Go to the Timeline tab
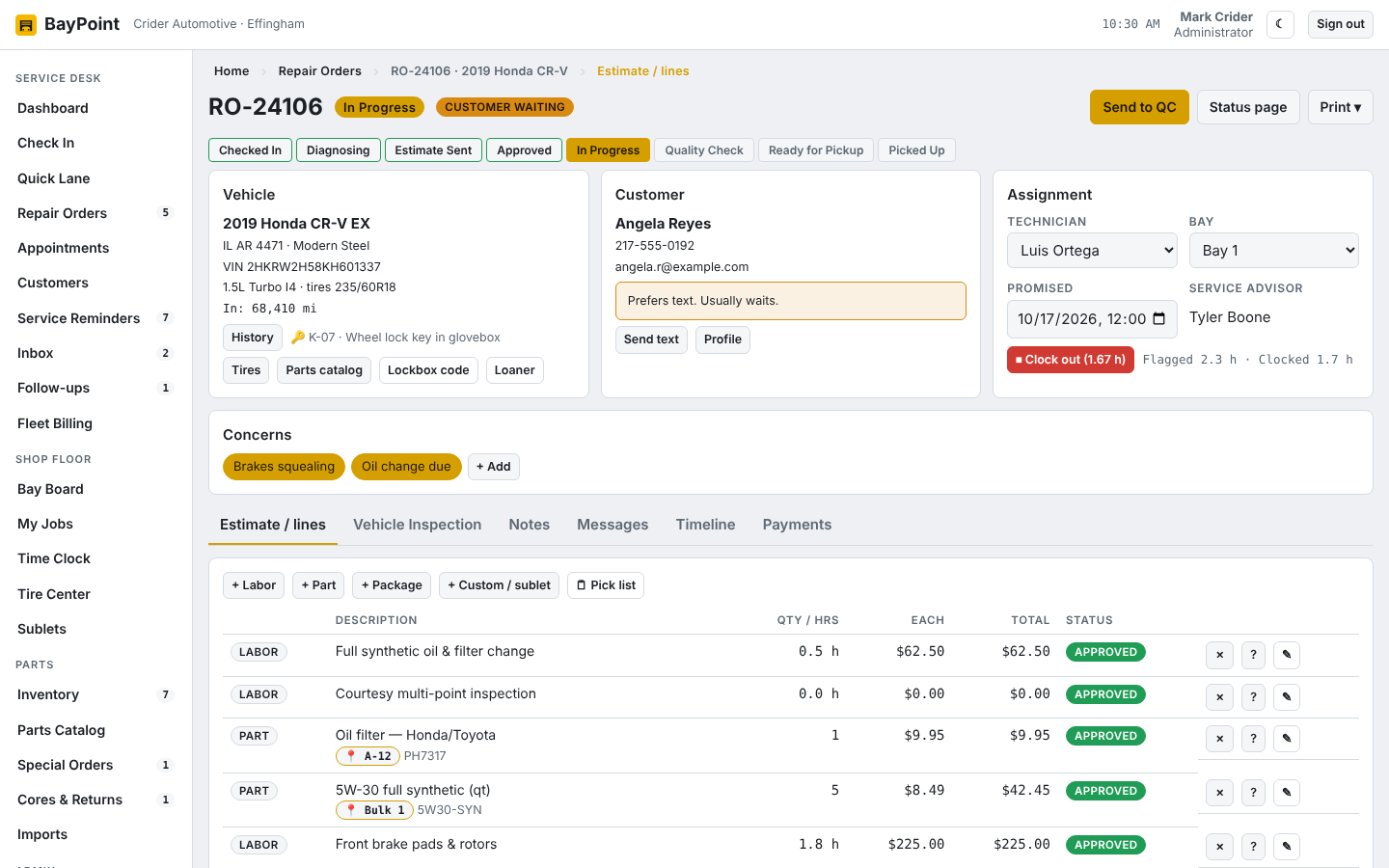 pyautogui.click(x=706, y=525)
